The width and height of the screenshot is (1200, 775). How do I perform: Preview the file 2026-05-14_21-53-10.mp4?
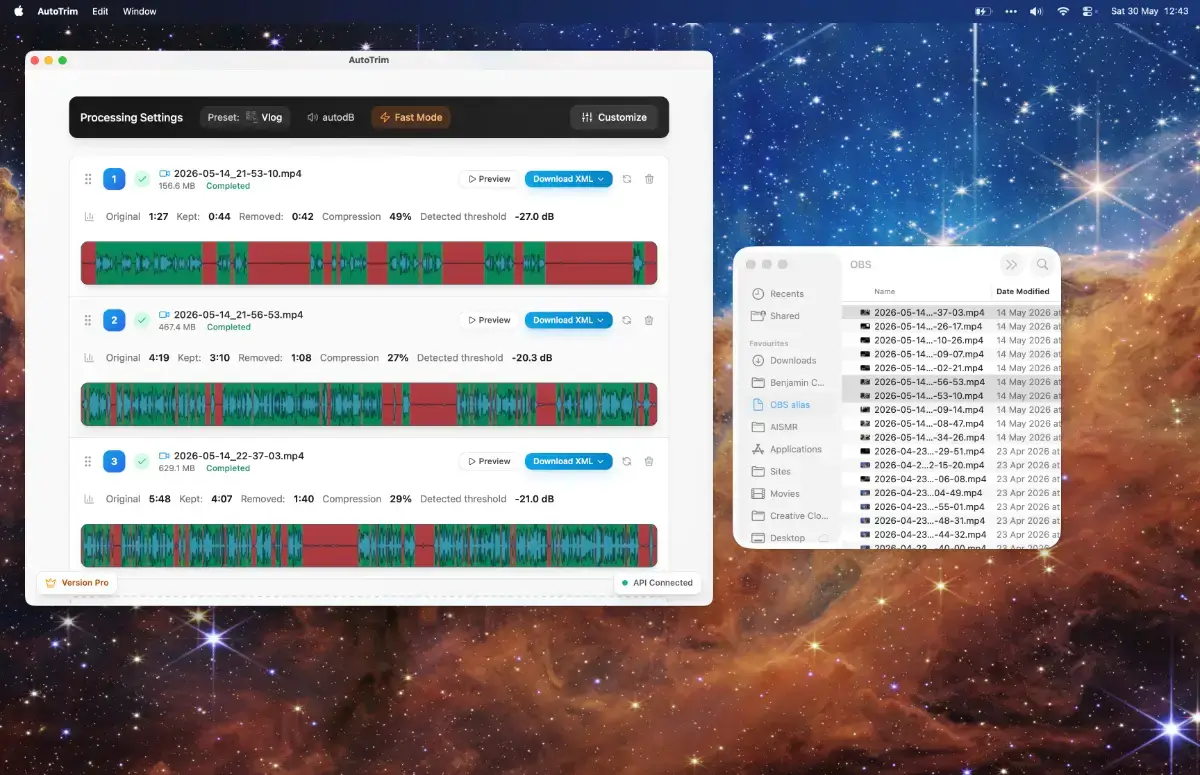coord(490,179)
